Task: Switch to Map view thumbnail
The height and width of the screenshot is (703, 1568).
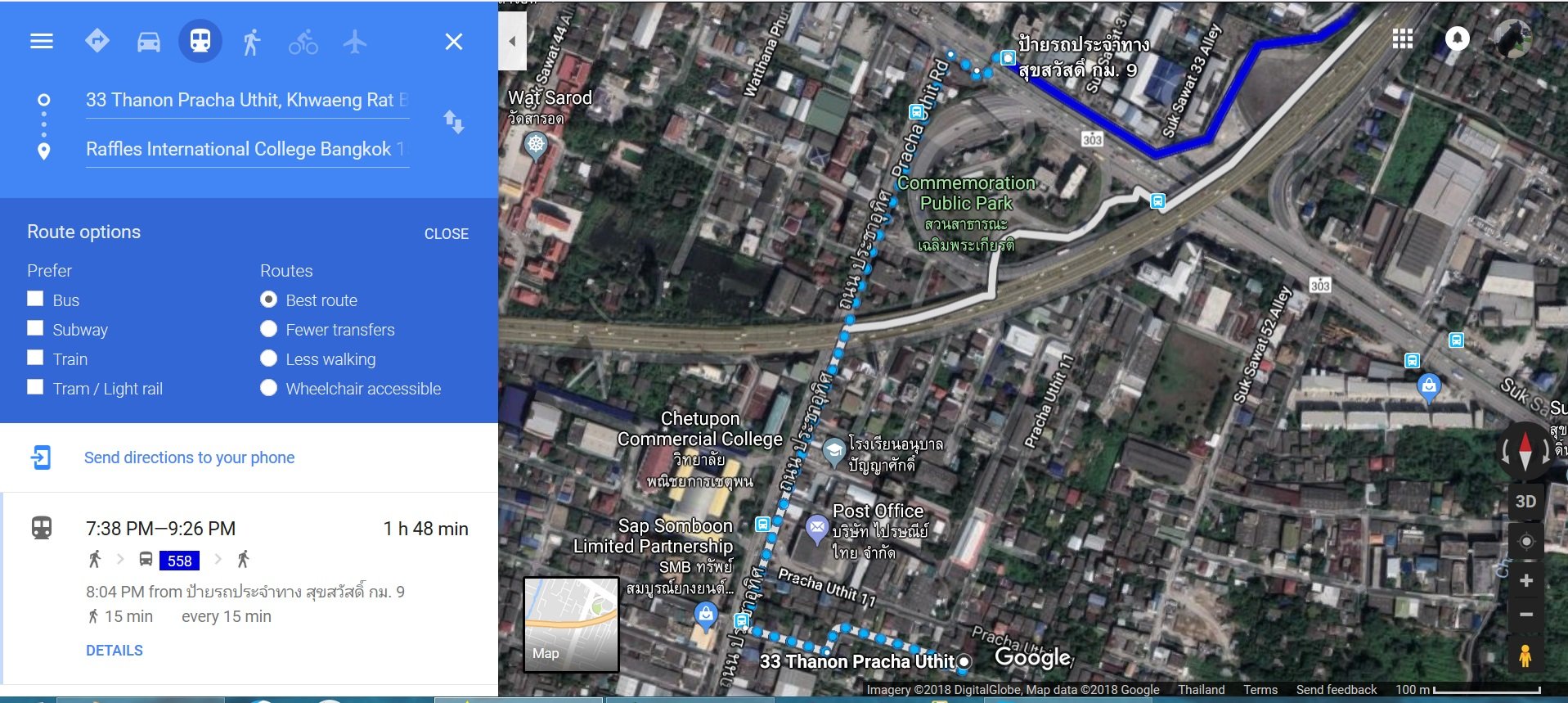Action: 571,624
